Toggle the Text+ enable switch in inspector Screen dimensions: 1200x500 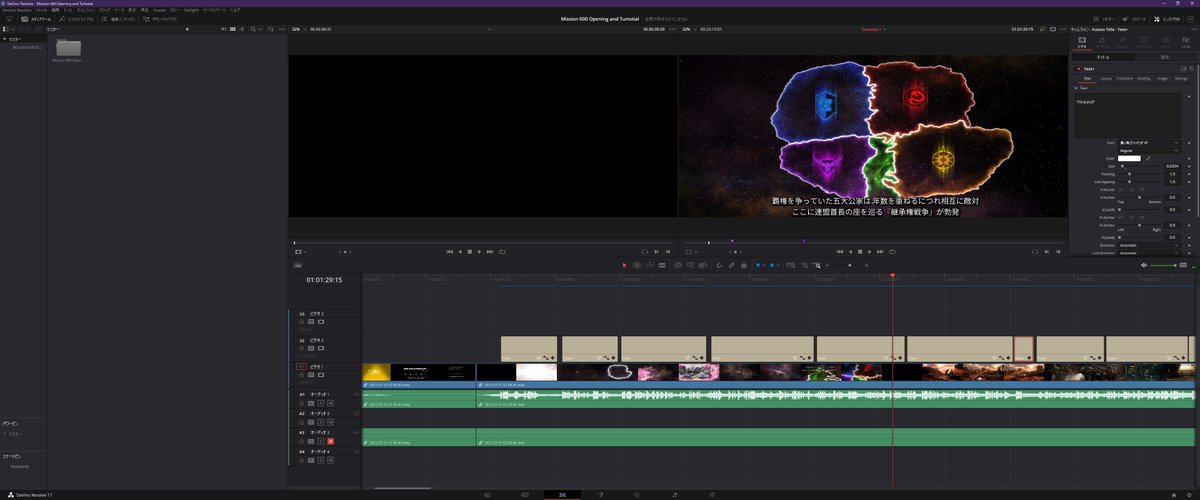1078,69
